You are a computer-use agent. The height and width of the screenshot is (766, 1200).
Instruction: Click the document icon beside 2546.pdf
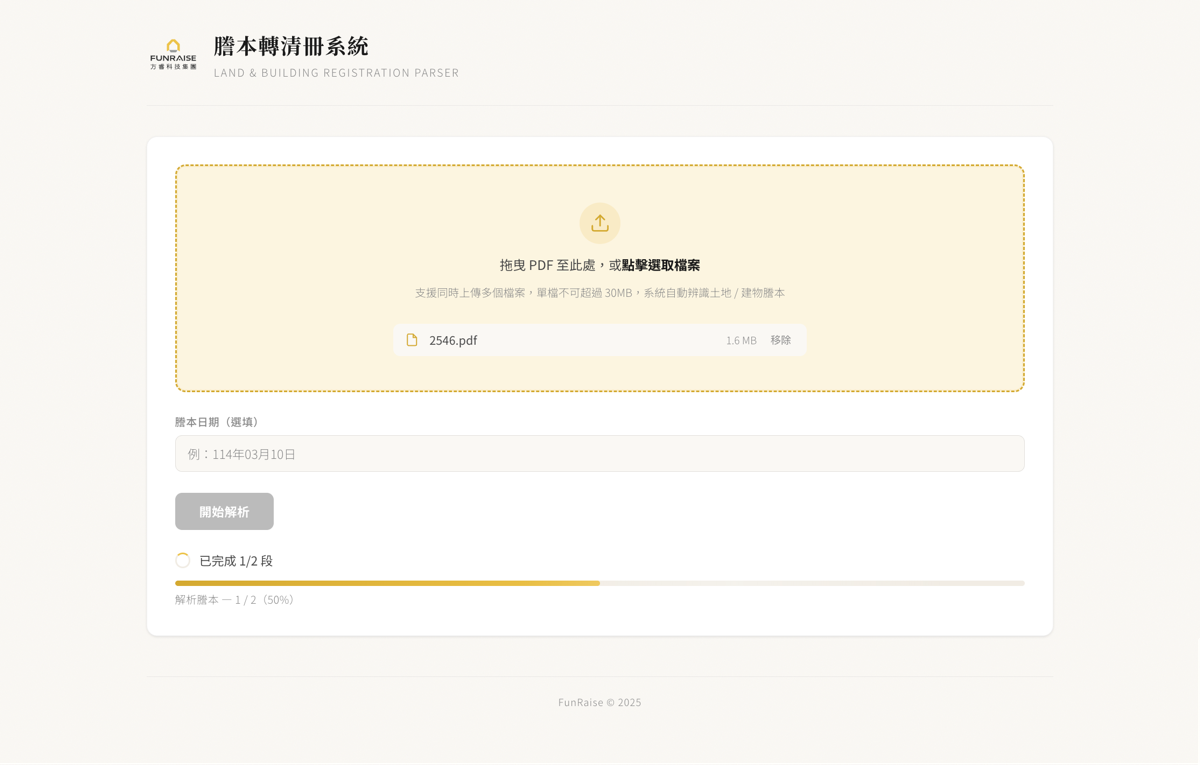pos(412,340)
